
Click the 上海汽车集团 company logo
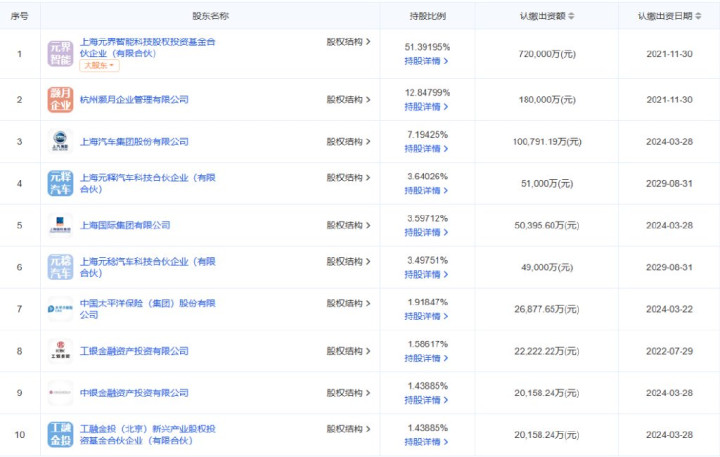[x=60, y=141]
